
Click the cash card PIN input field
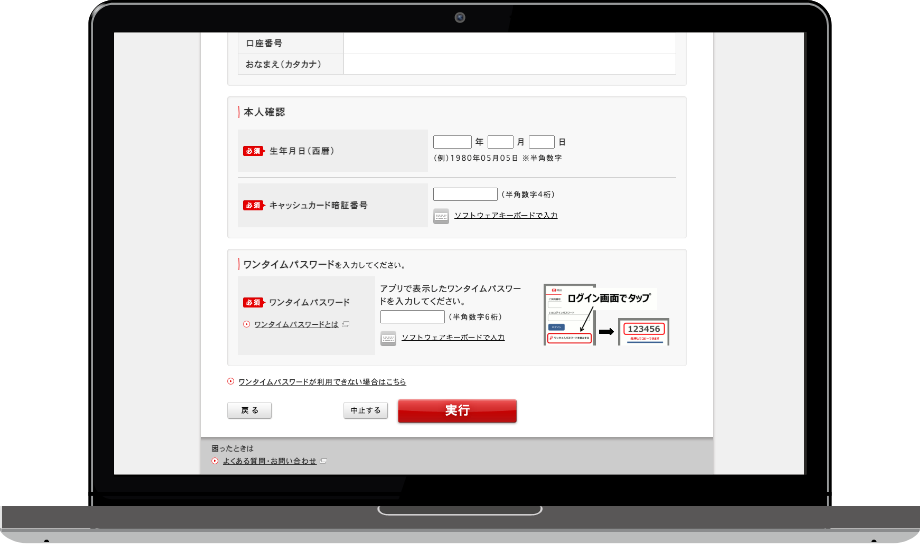point(465,194)
